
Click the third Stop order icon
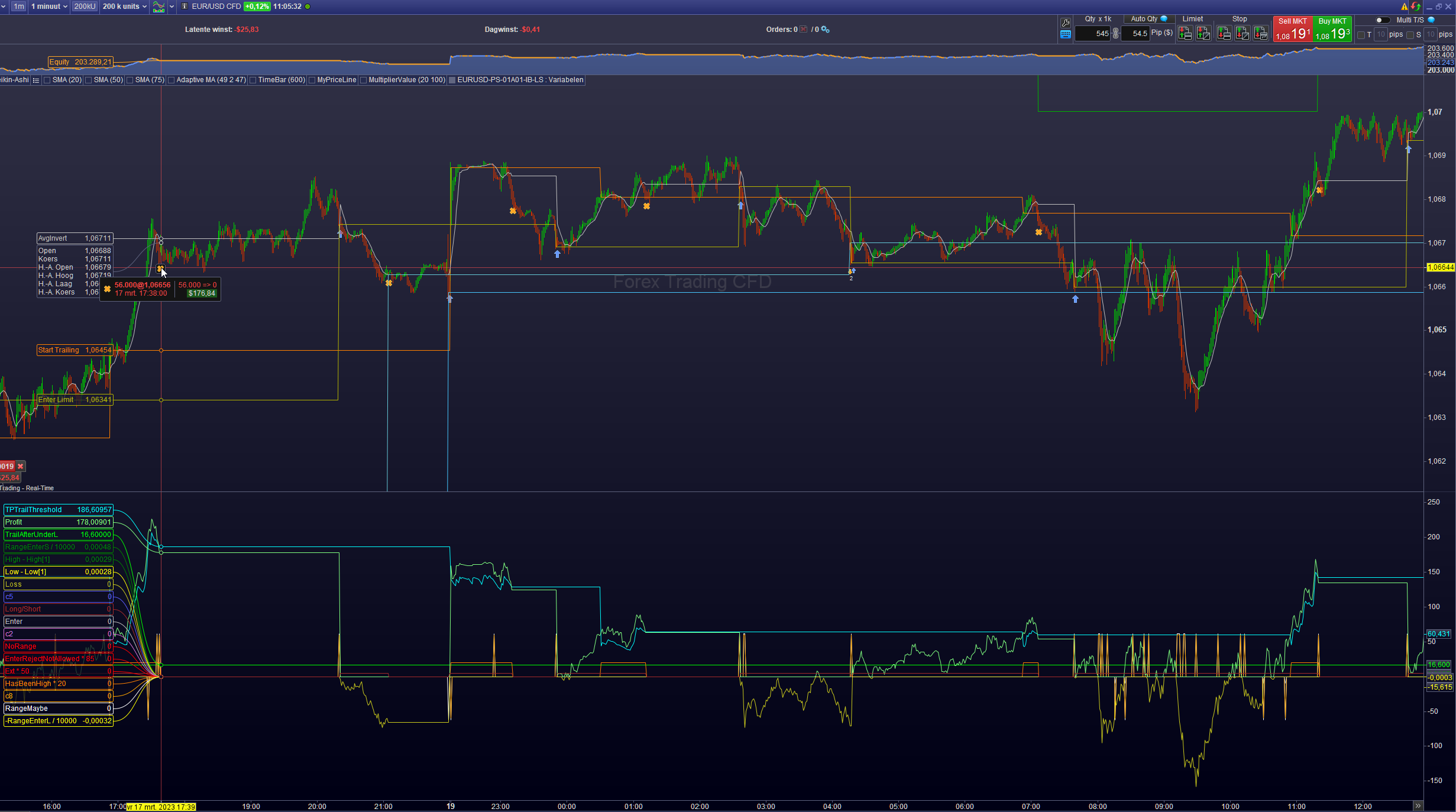[x=1261, y=34]
